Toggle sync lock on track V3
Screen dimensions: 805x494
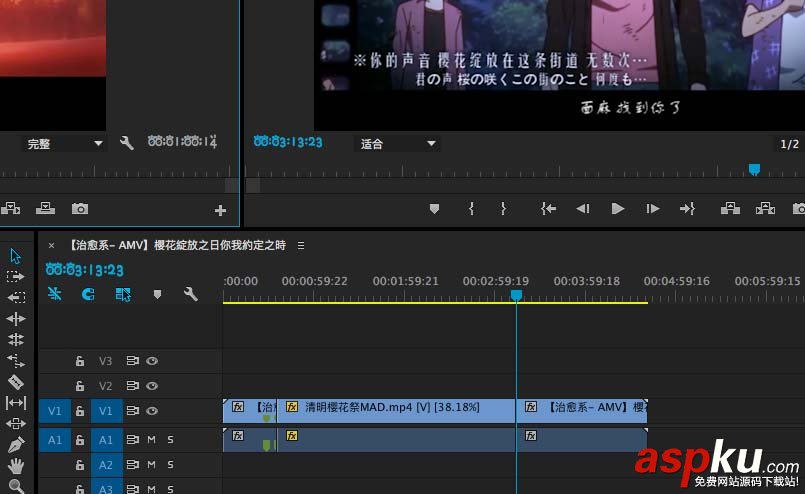[x=132, y=361]
